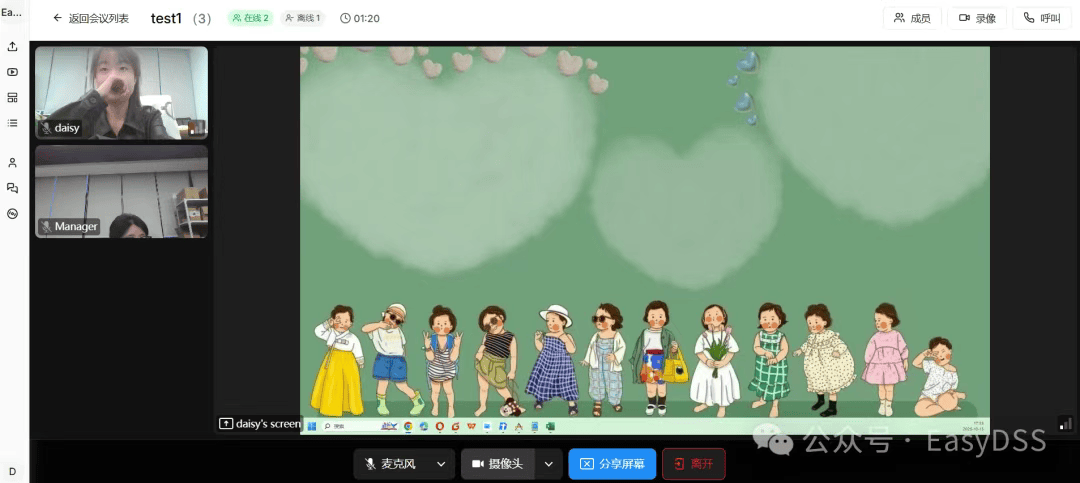This screenshot has width=1080, height=483.
Task: Select daisy's video thumbnail
Action: 121,92
